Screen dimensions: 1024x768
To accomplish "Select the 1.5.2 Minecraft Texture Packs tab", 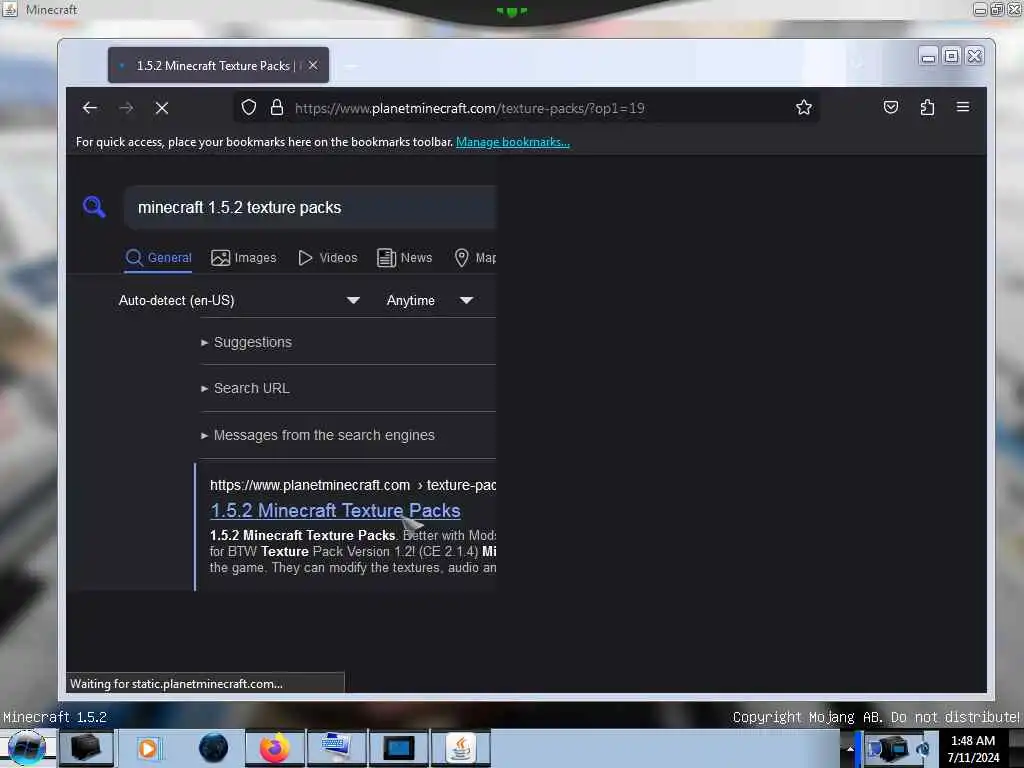I will [218, 65].
